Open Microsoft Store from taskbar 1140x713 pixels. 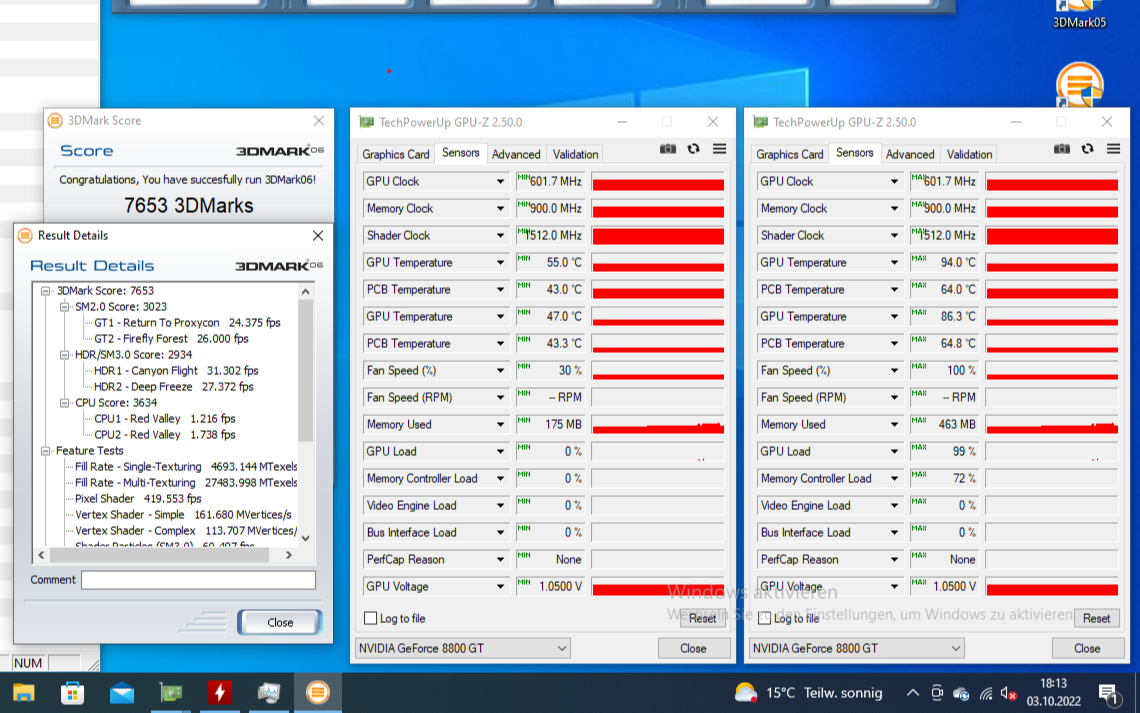(72, 693)
